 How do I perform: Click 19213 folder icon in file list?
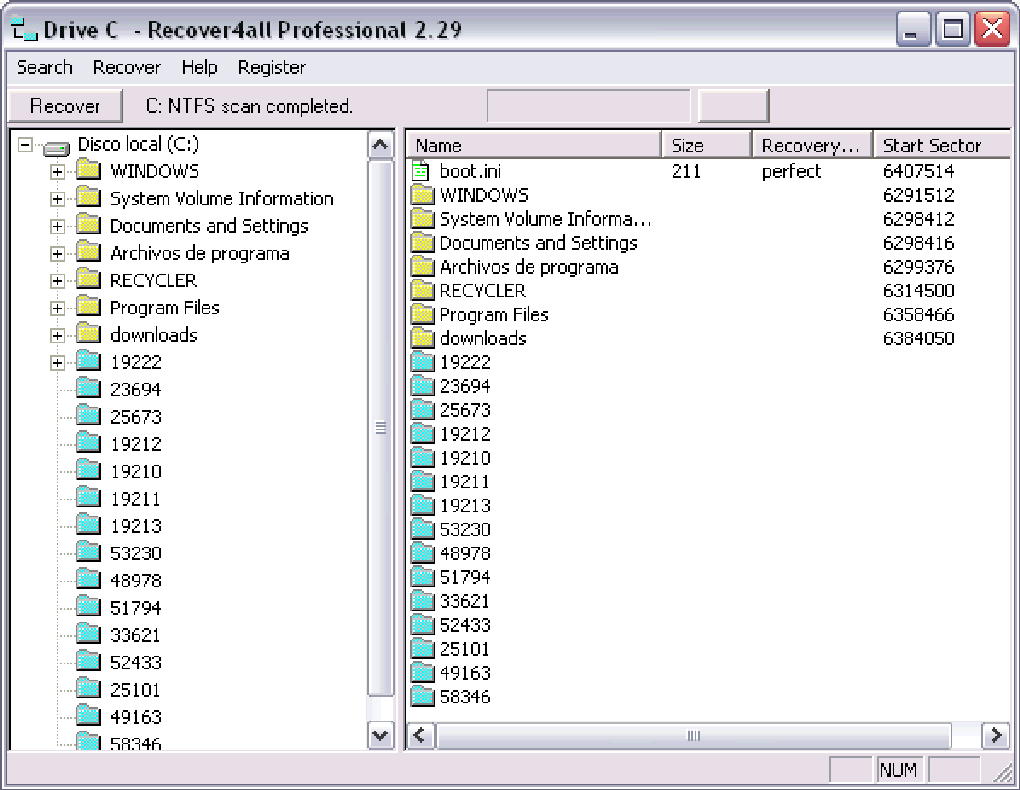(x=423, y=506)
